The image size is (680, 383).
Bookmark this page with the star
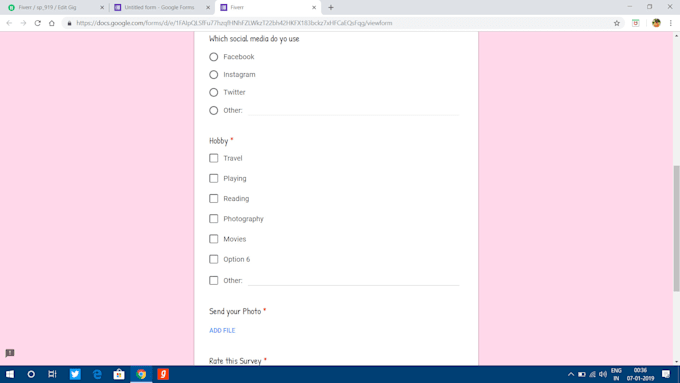pyautogui.click(x=617, y=23)
